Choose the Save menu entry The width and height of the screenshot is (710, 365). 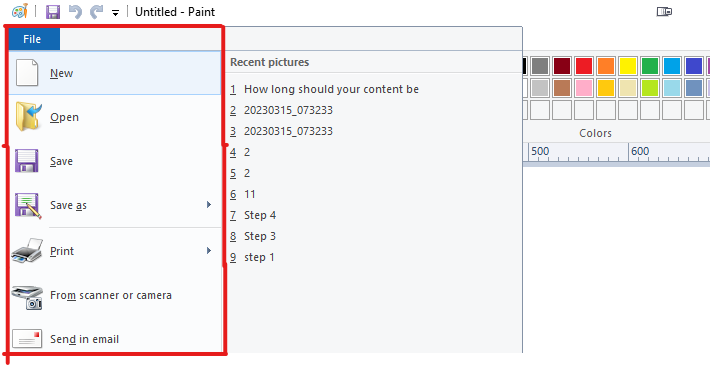(x=115, y=161)
